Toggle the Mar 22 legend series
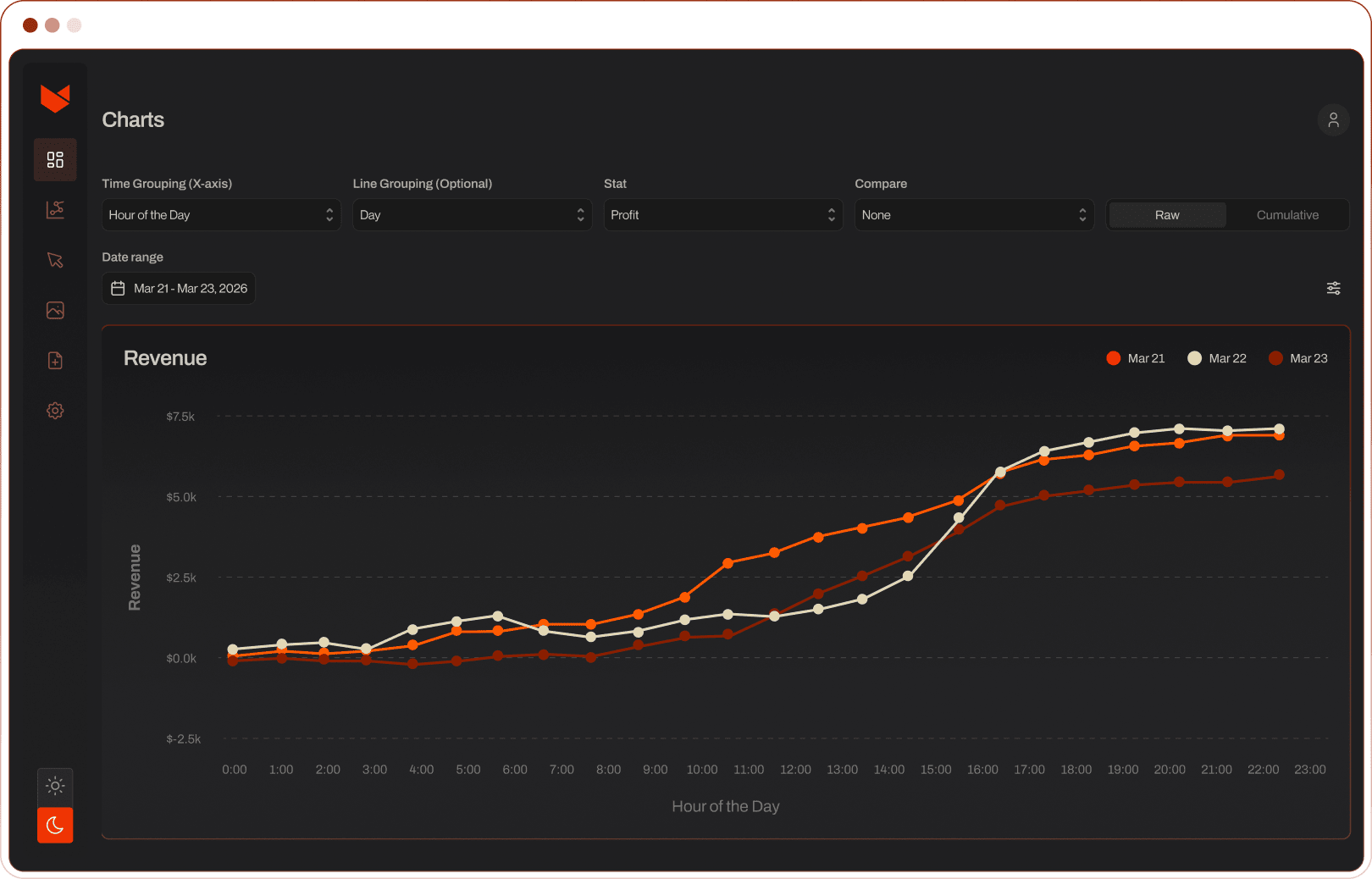1372x879 pixels. coord(1217,358)
